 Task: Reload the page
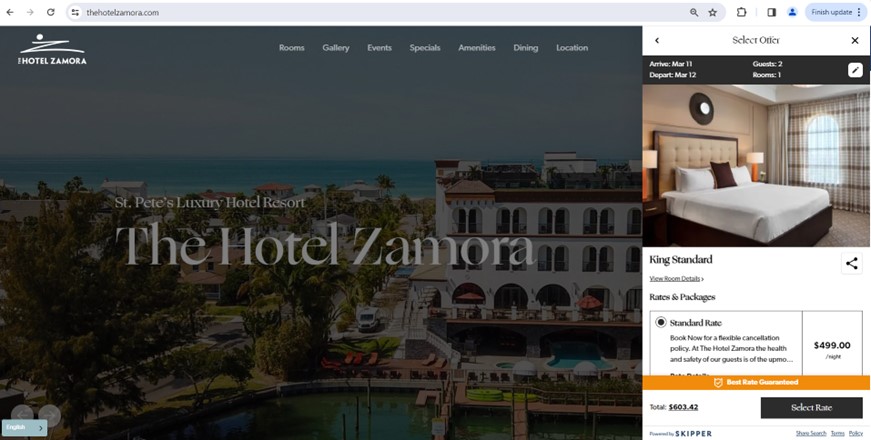51,12
